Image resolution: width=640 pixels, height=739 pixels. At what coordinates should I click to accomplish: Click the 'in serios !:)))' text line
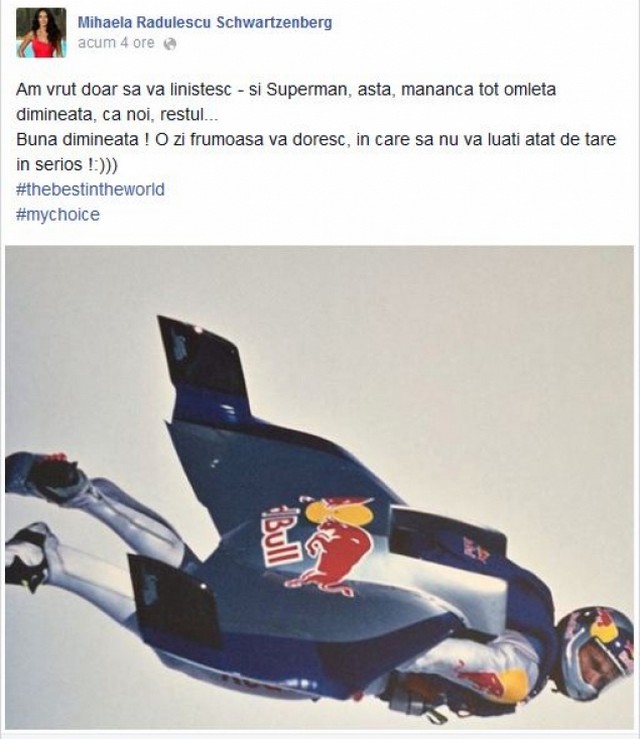66,164
